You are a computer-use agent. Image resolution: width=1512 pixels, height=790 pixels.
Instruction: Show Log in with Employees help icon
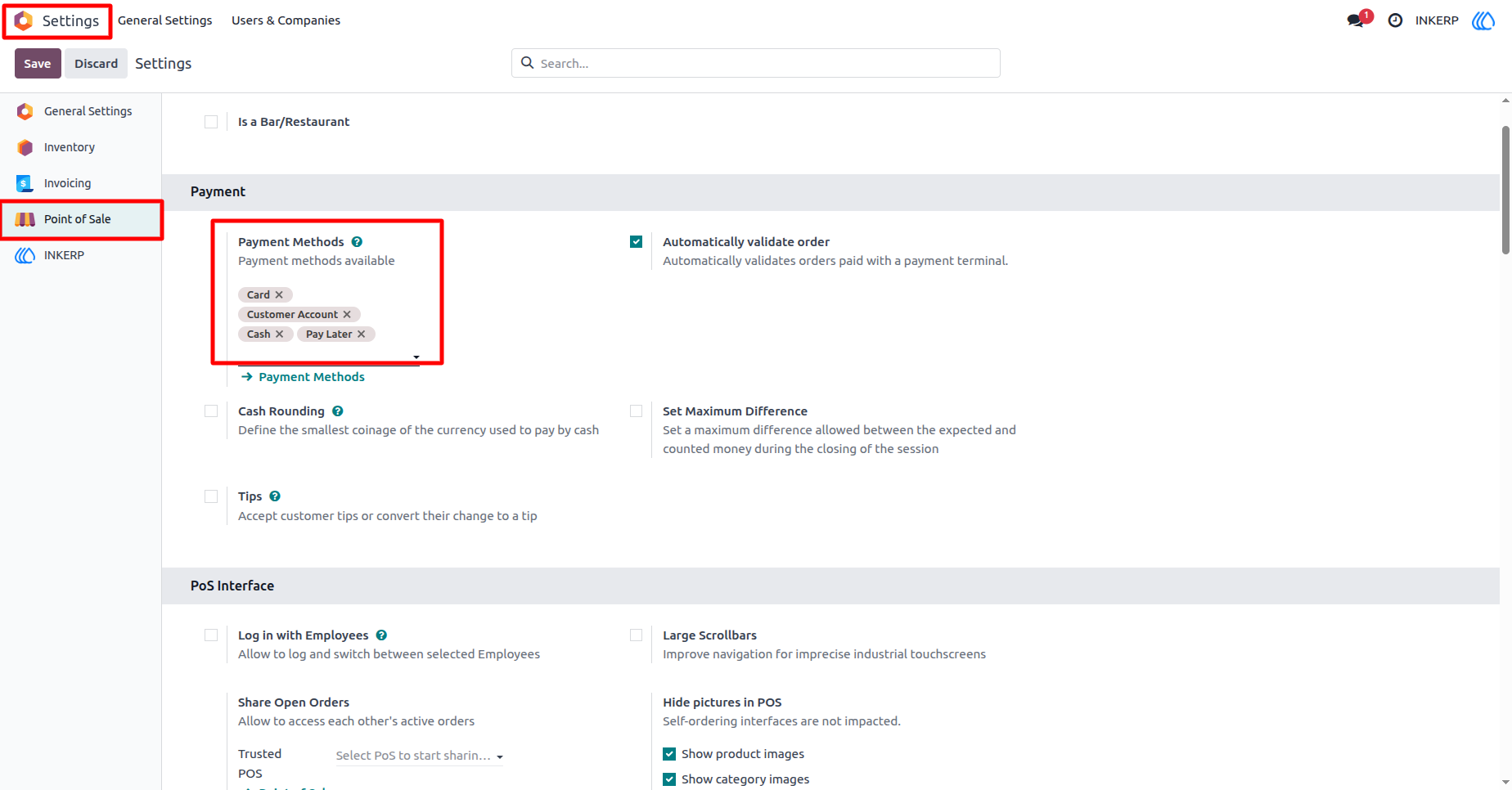coord(381,635)
